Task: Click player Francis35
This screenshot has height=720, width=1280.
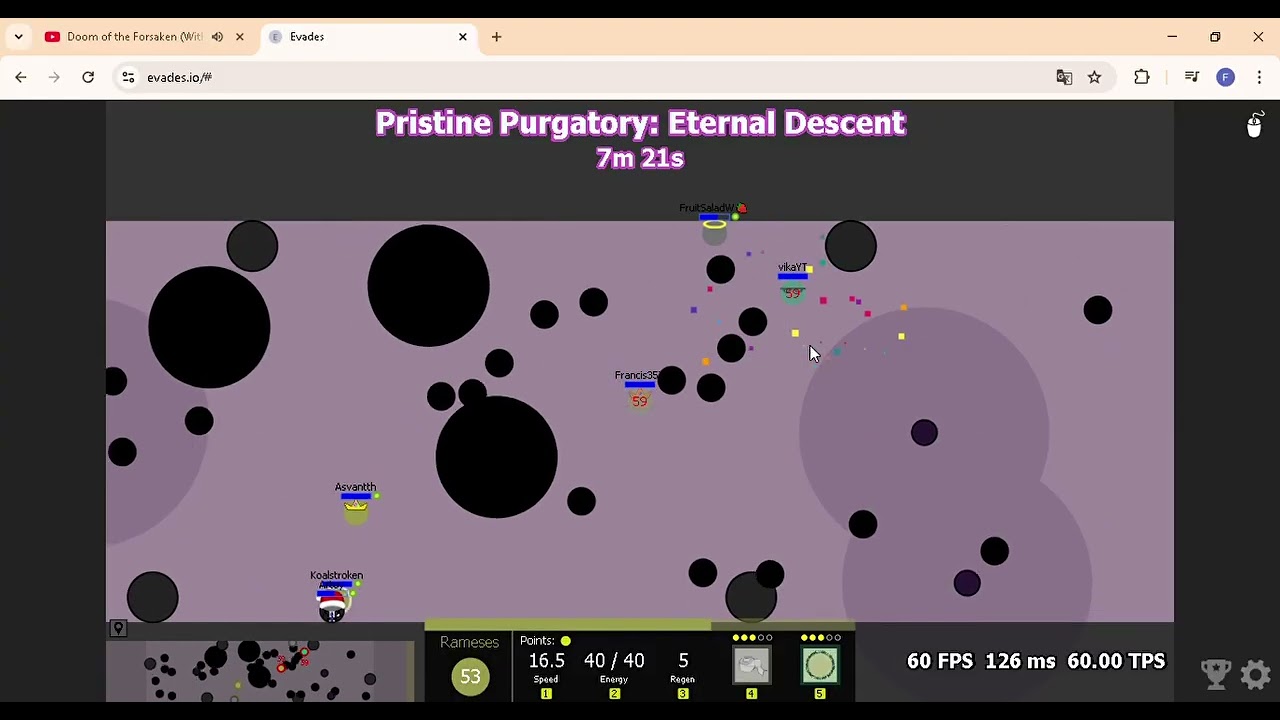Action: pyautogui.click(x=640, y=400)
